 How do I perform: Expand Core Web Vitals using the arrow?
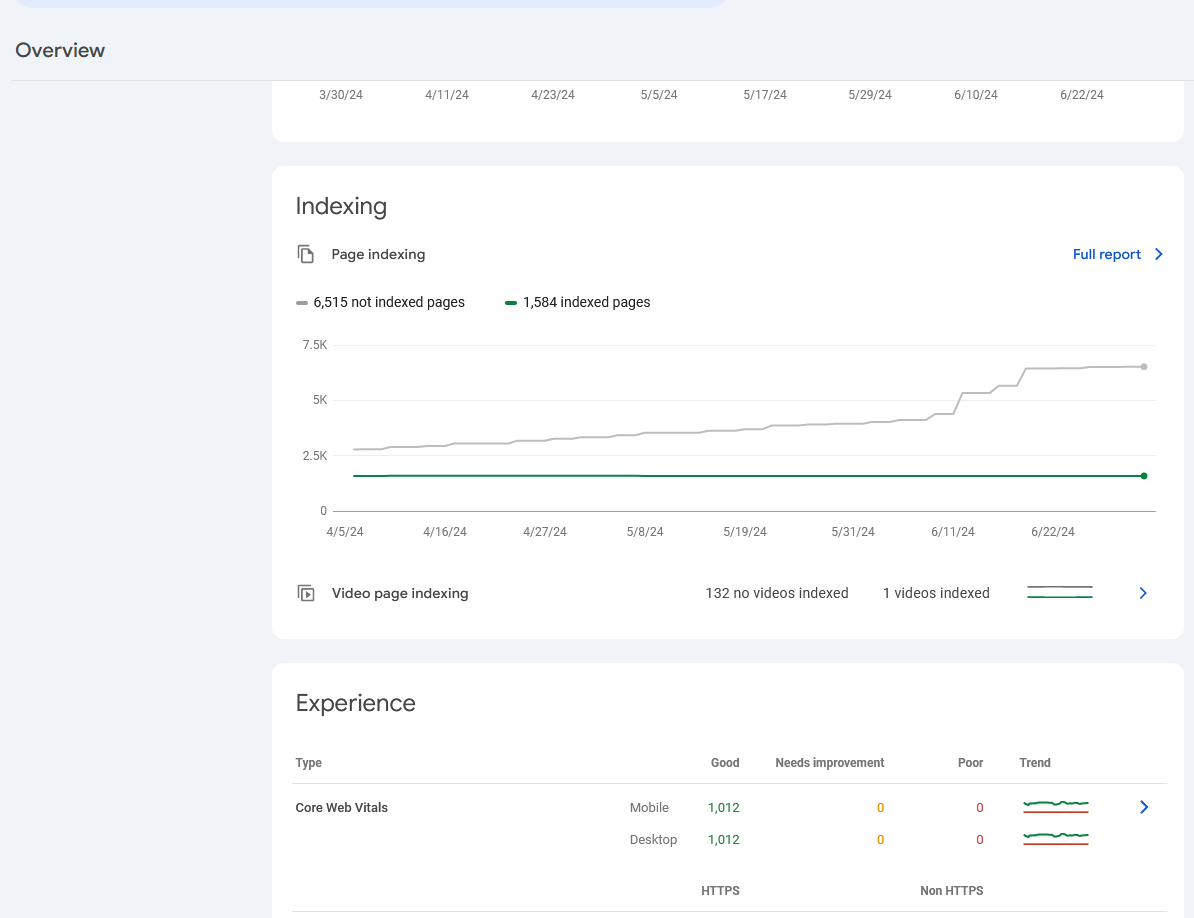(x=1144, y=807)
